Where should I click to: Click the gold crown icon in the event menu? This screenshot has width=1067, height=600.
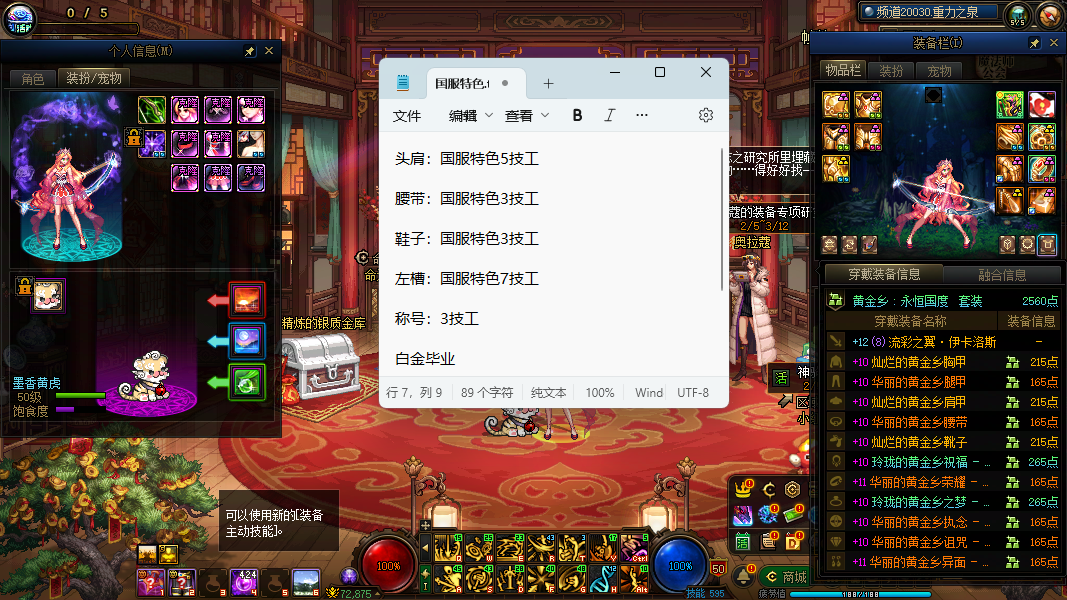point(743,490)
